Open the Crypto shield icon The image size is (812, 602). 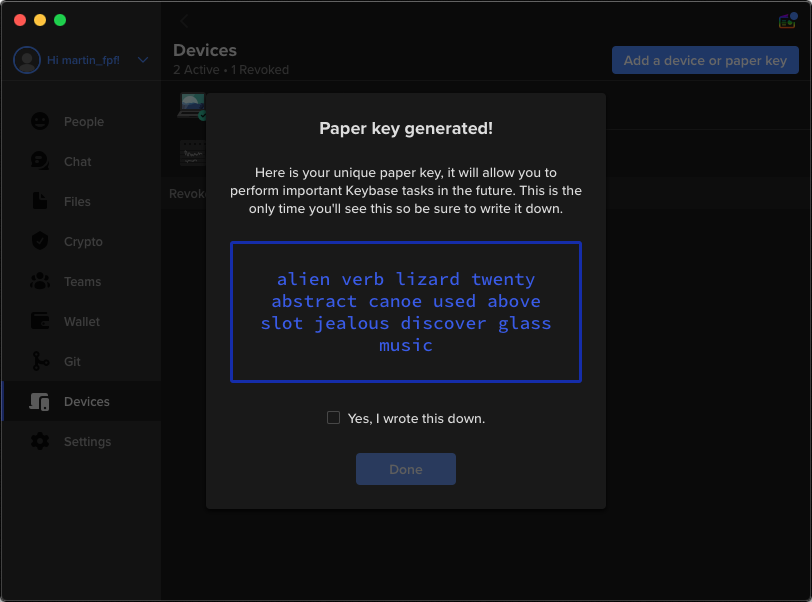[40, 241]
